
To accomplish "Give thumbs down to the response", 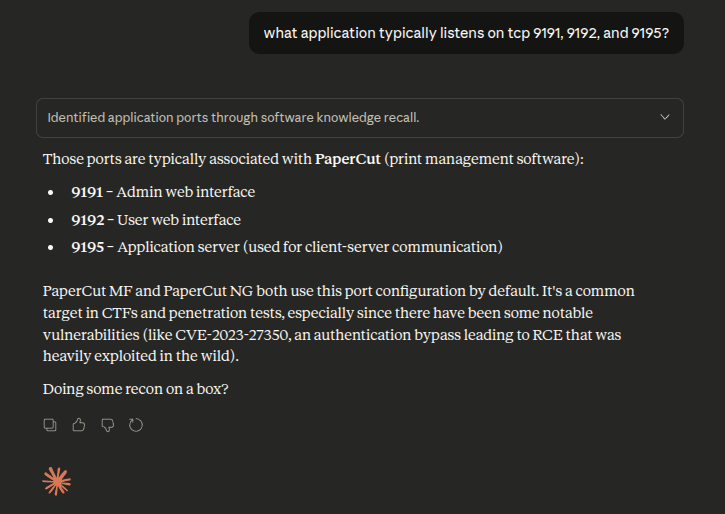I will (x=107, y=425).
